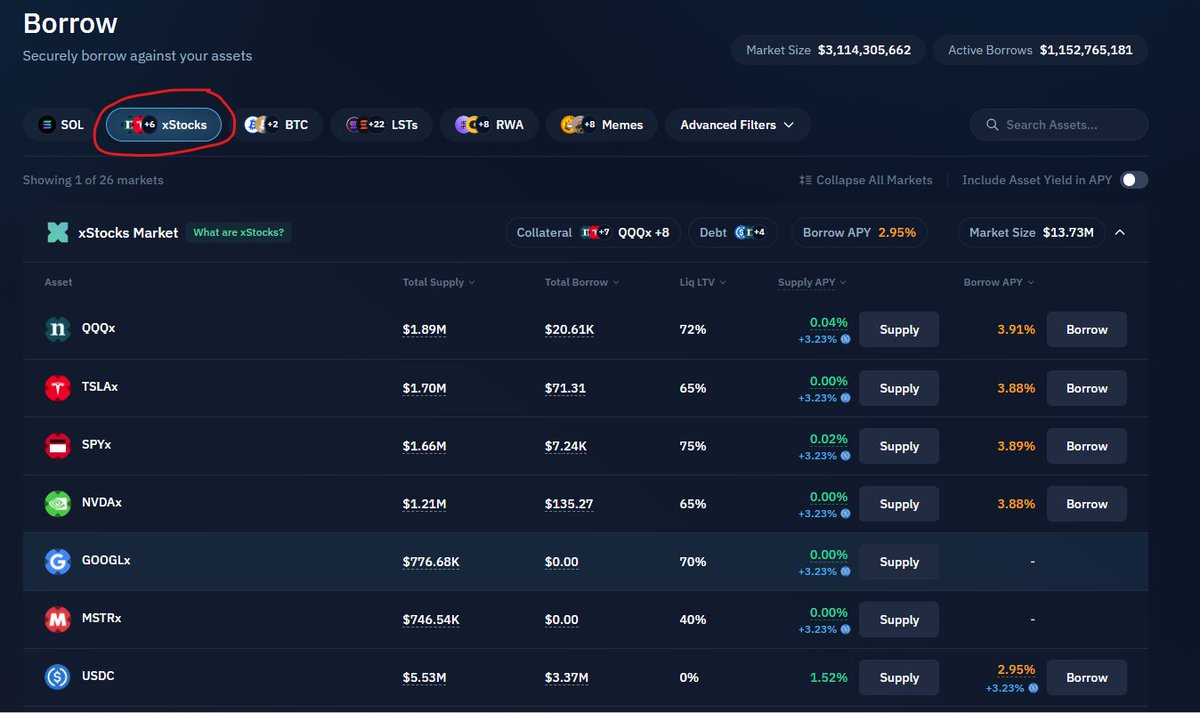Click USDC total borrow $3.37M
This screenshot has height=713, width=1200.
click(x=567, y=678)
